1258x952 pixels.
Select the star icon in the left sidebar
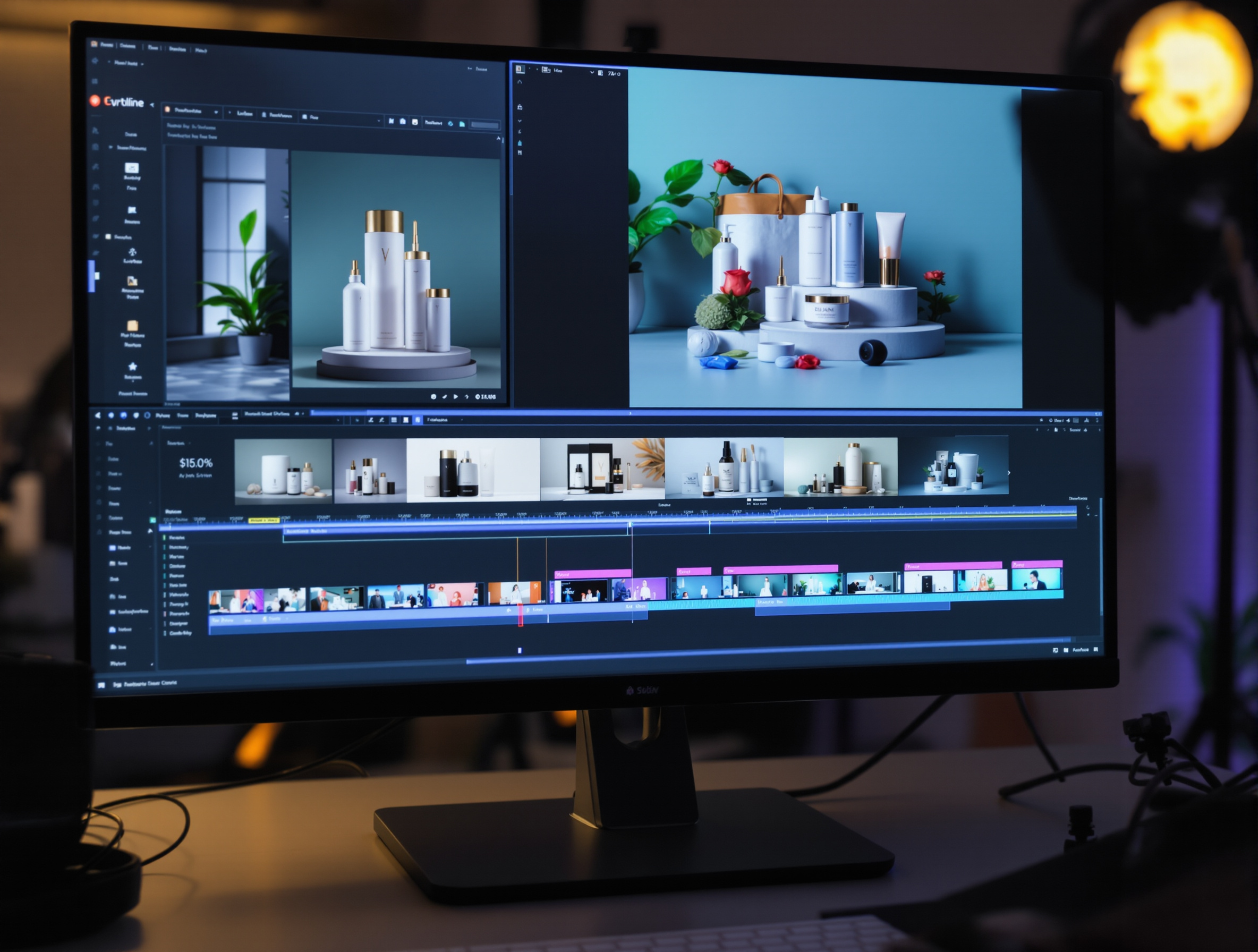pos(132,367)
